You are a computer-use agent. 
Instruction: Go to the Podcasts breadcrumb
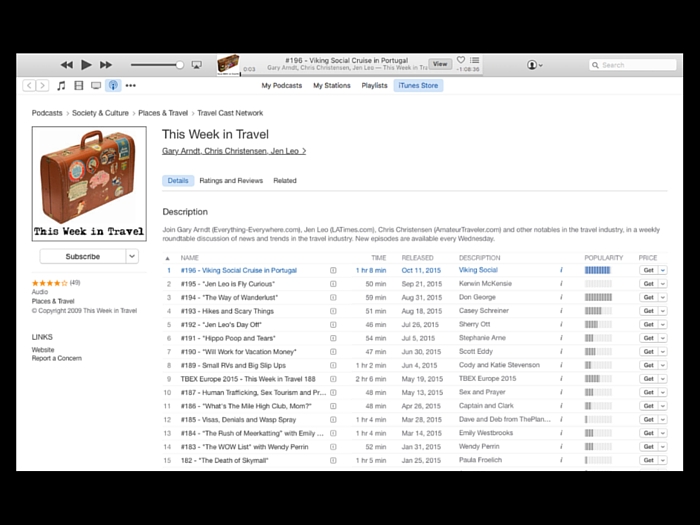47,113
